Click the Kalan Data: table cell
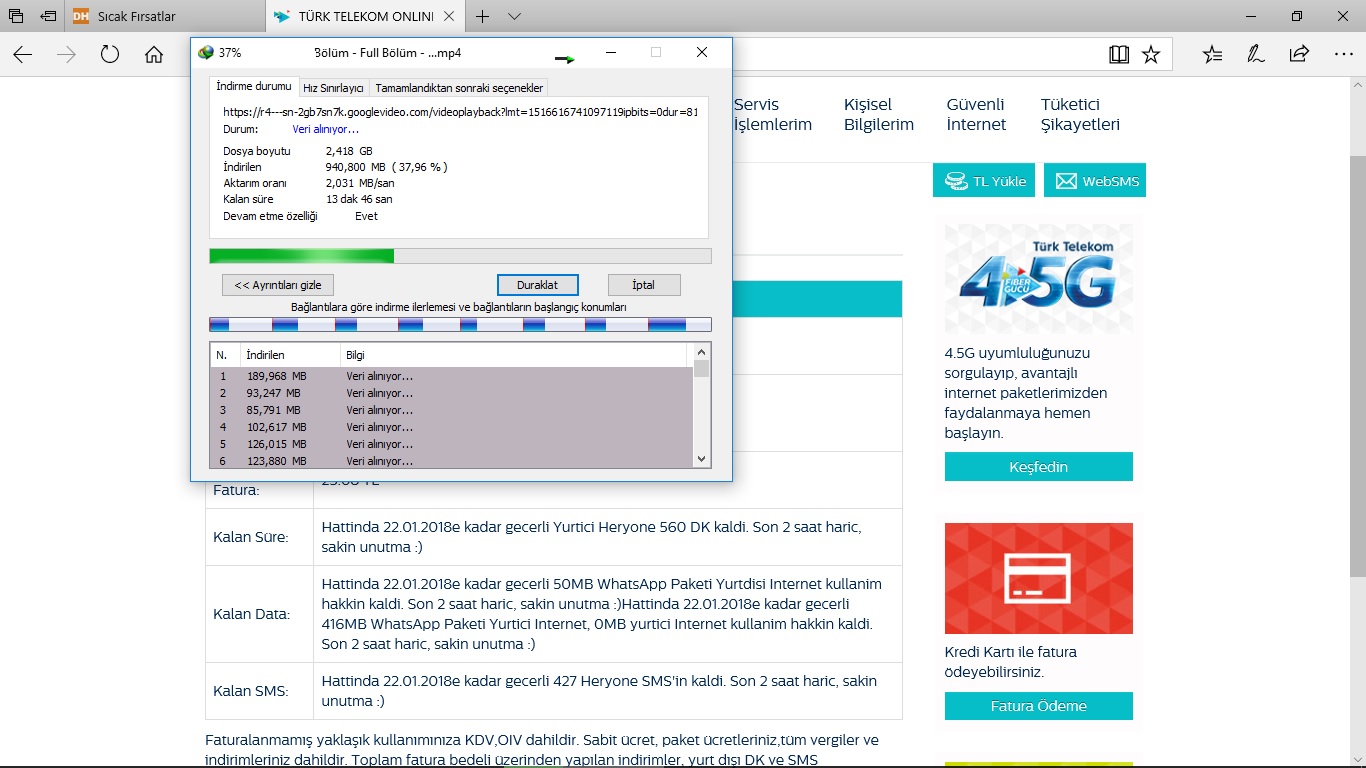 click(x=259, y=614)
